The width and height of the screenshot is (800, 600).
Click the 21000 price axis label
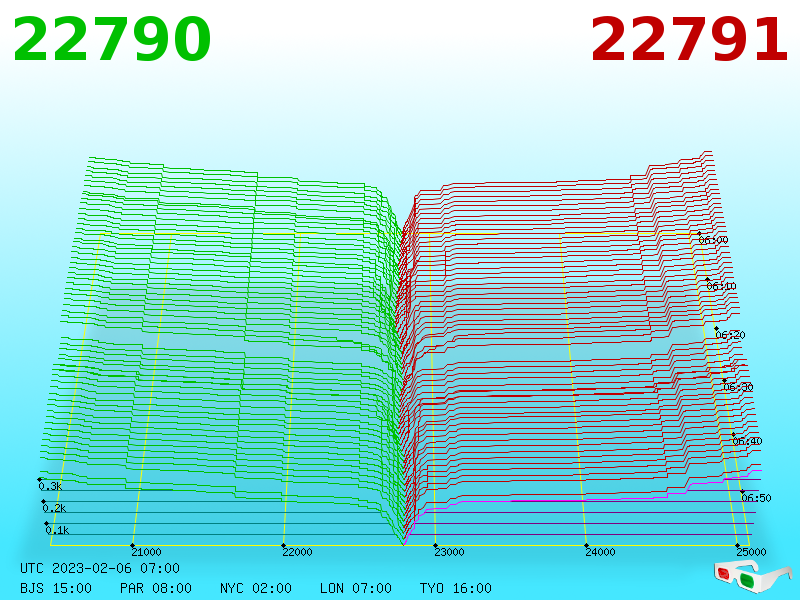point(146,552)
